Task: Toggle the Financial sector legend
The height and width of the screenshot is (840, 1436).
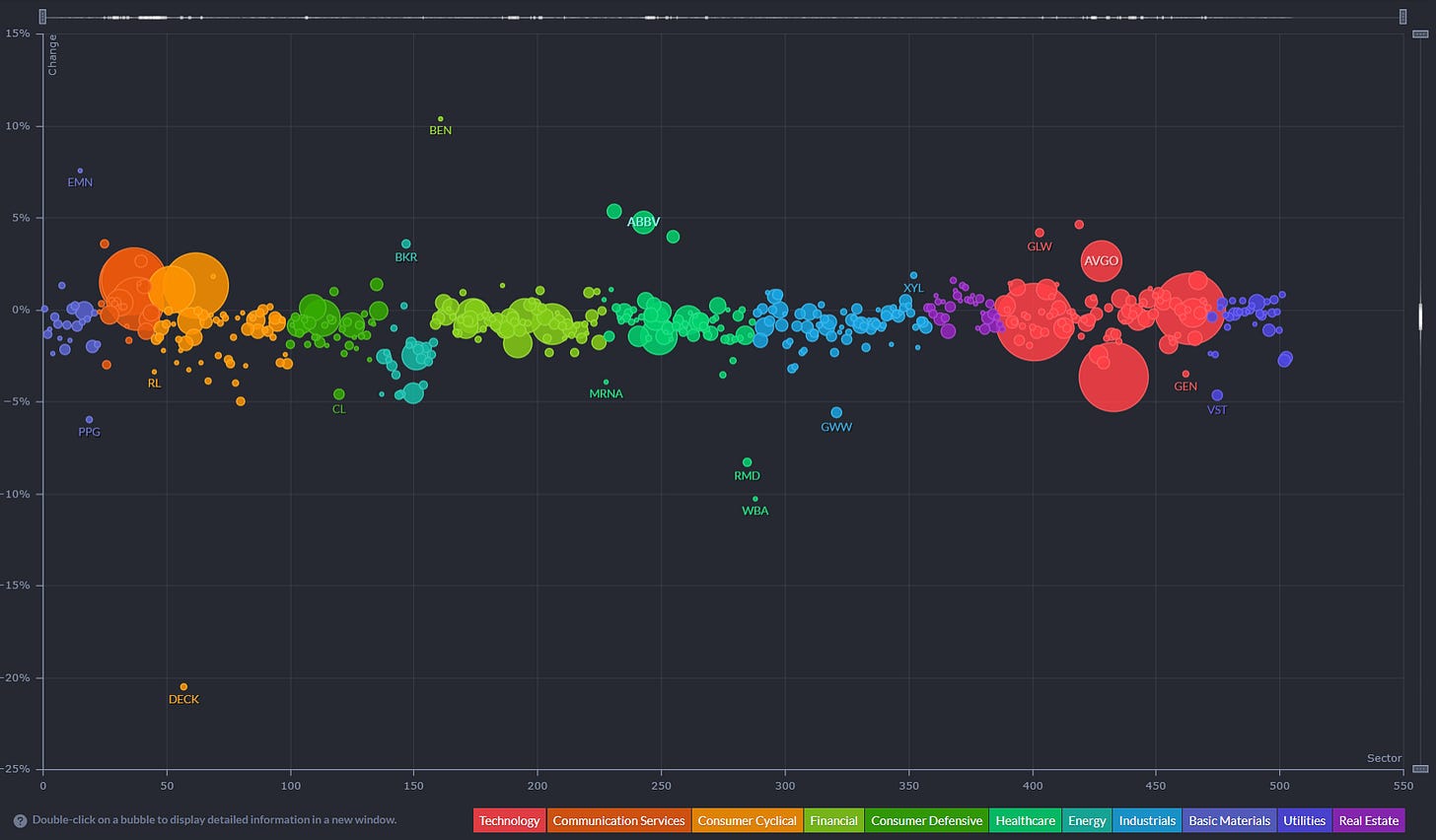Action: pos(833,820)
